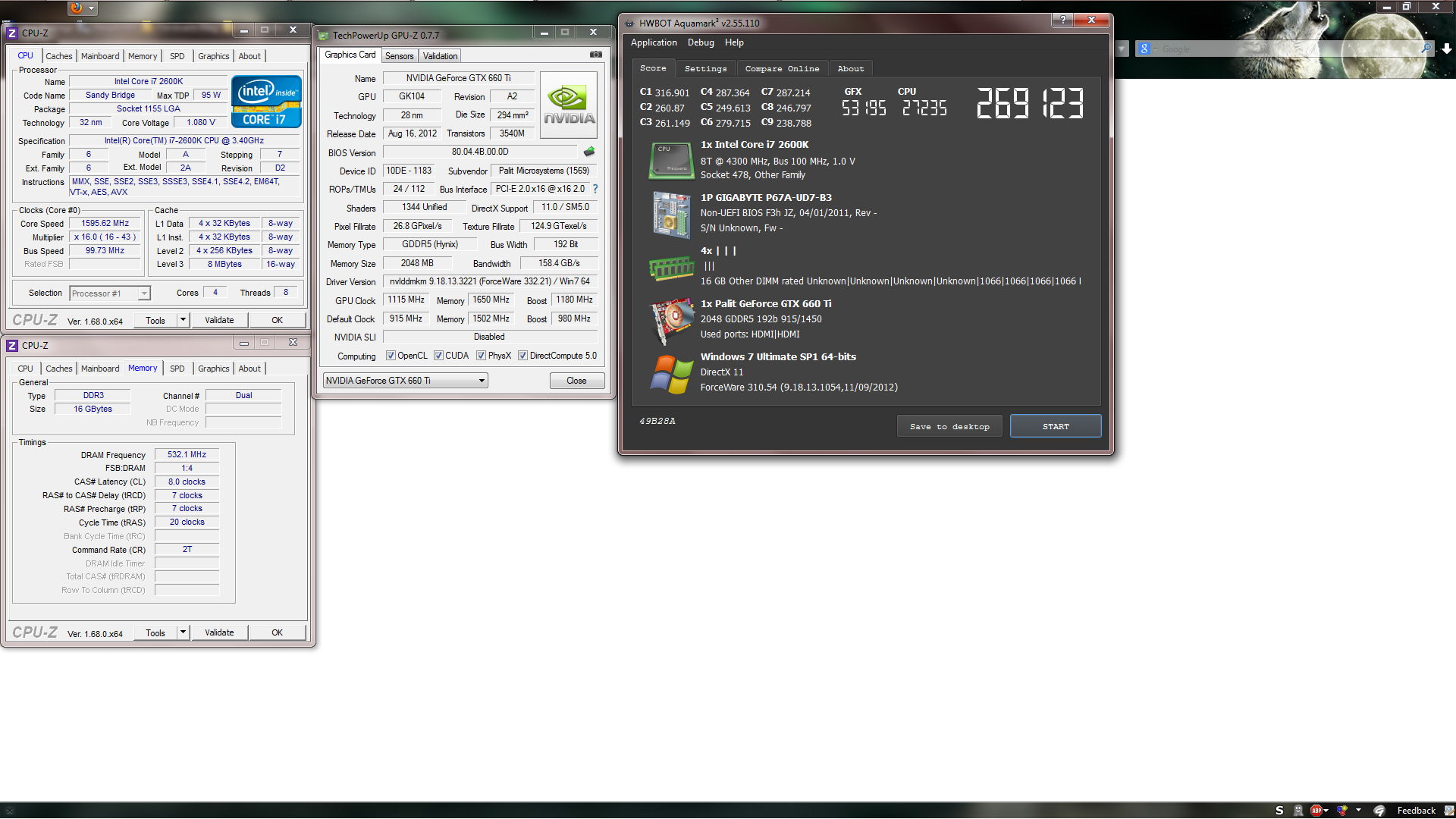Open the Debug menu in Aquamark
The height and width of the screenshot is (819, 1456).
701,42
